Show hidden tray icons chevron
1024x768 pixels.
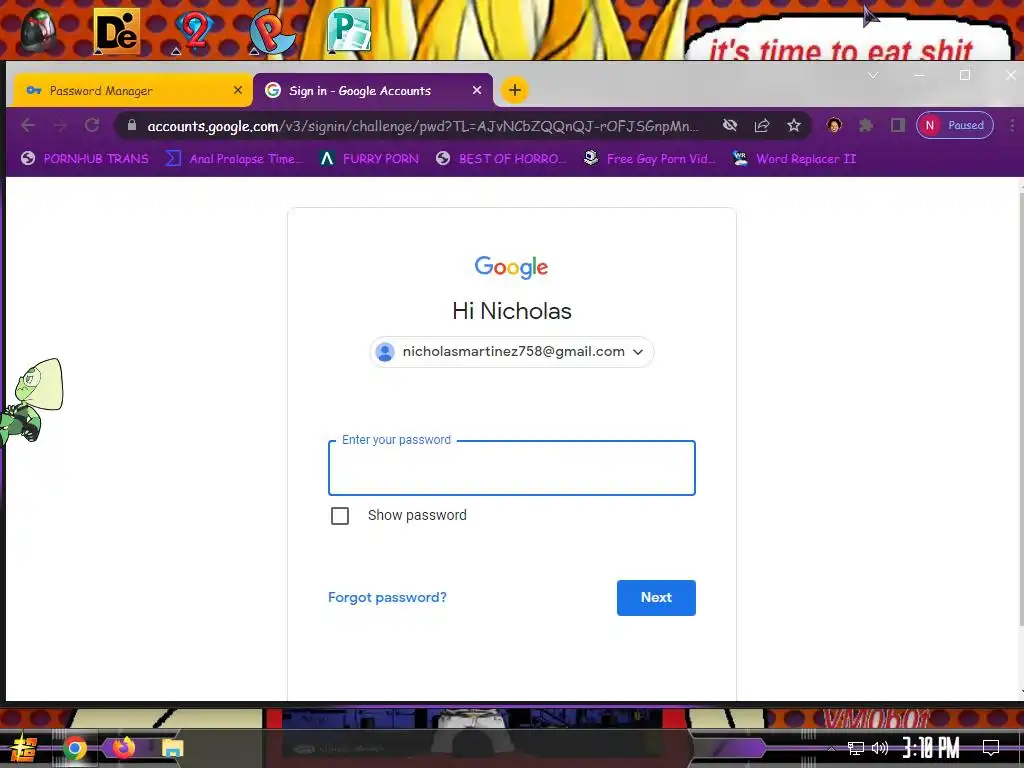point(831,748)
